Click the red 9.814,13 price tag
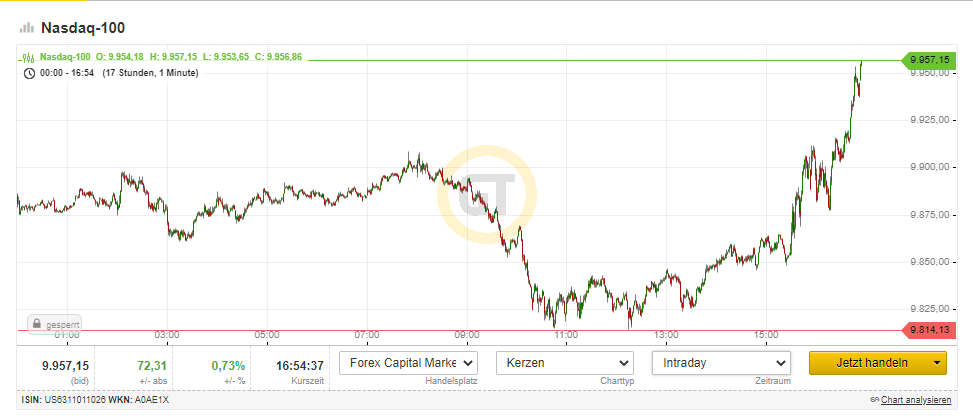 click(929, 330)
